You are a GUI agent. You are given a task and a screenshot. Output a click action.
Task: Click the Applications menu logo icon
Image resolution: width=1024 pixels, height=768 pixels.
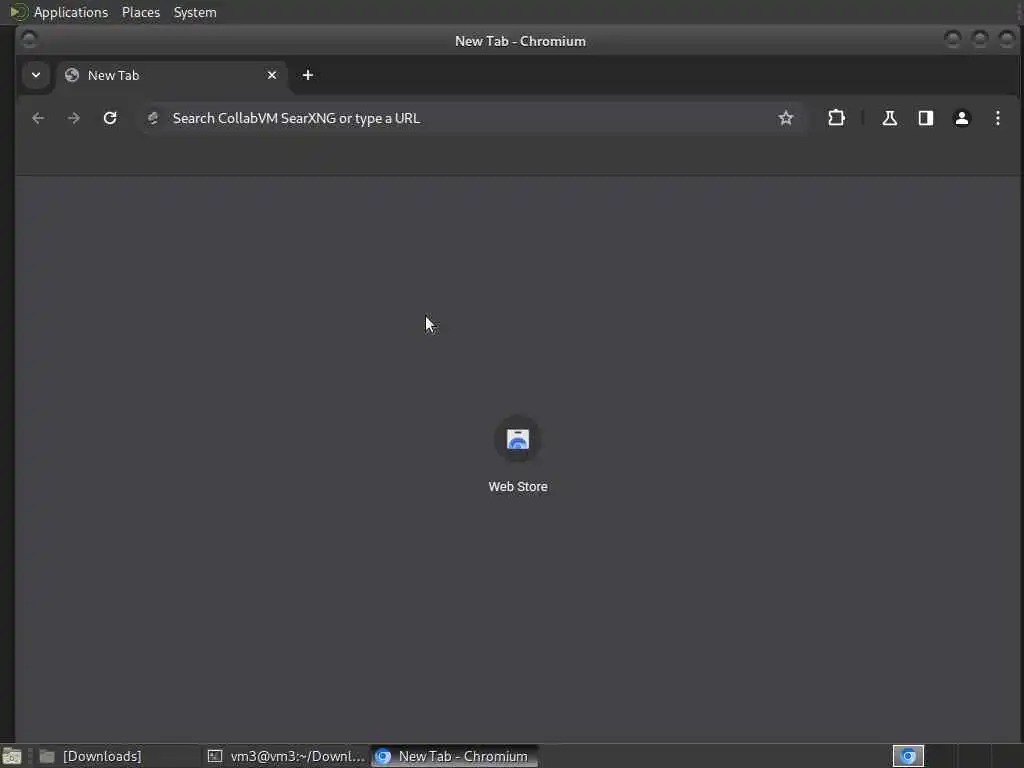(18, 12)
